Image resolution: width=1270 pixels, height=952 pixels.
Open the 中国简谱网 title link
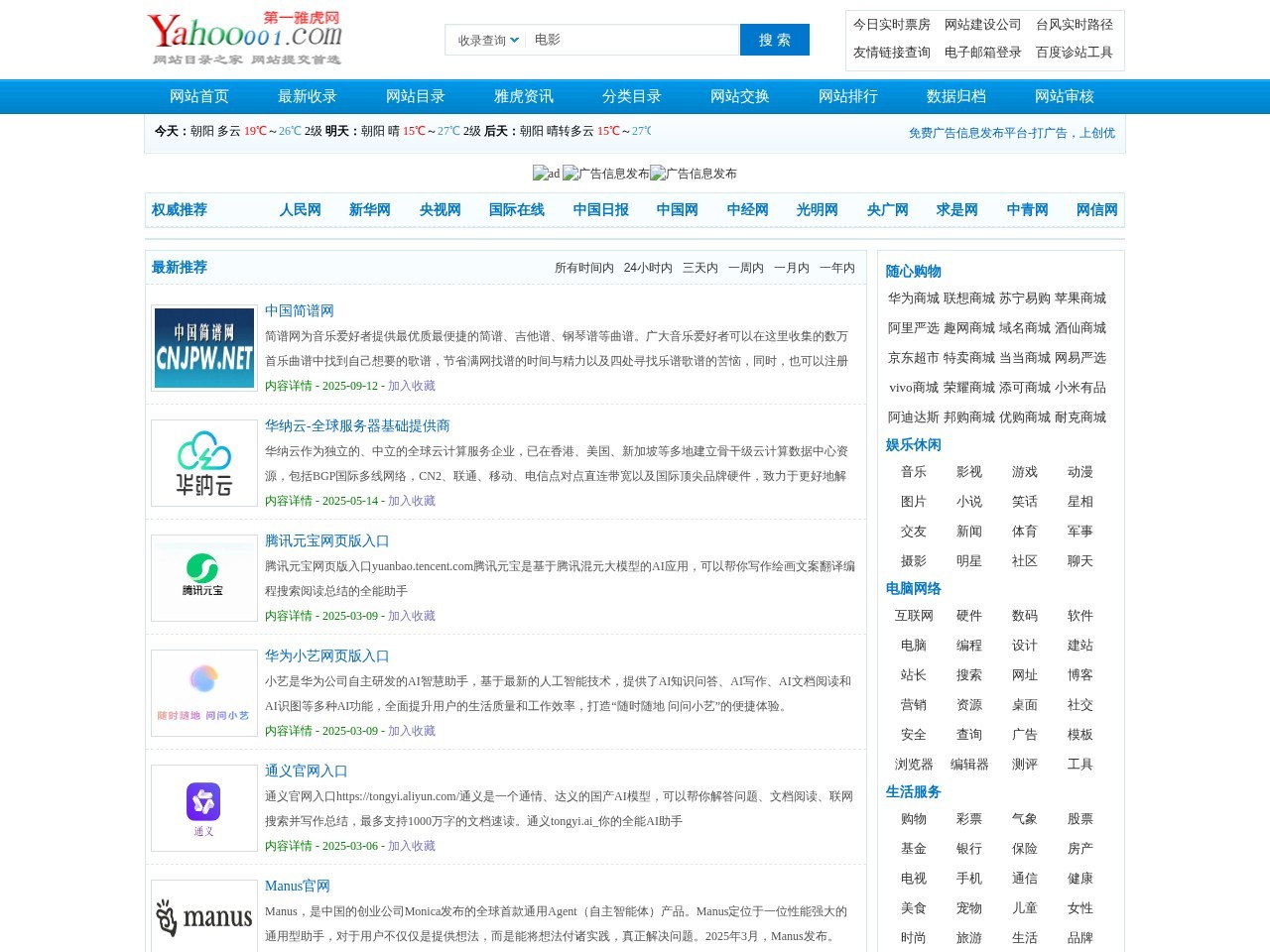click(x=300, y=311)
